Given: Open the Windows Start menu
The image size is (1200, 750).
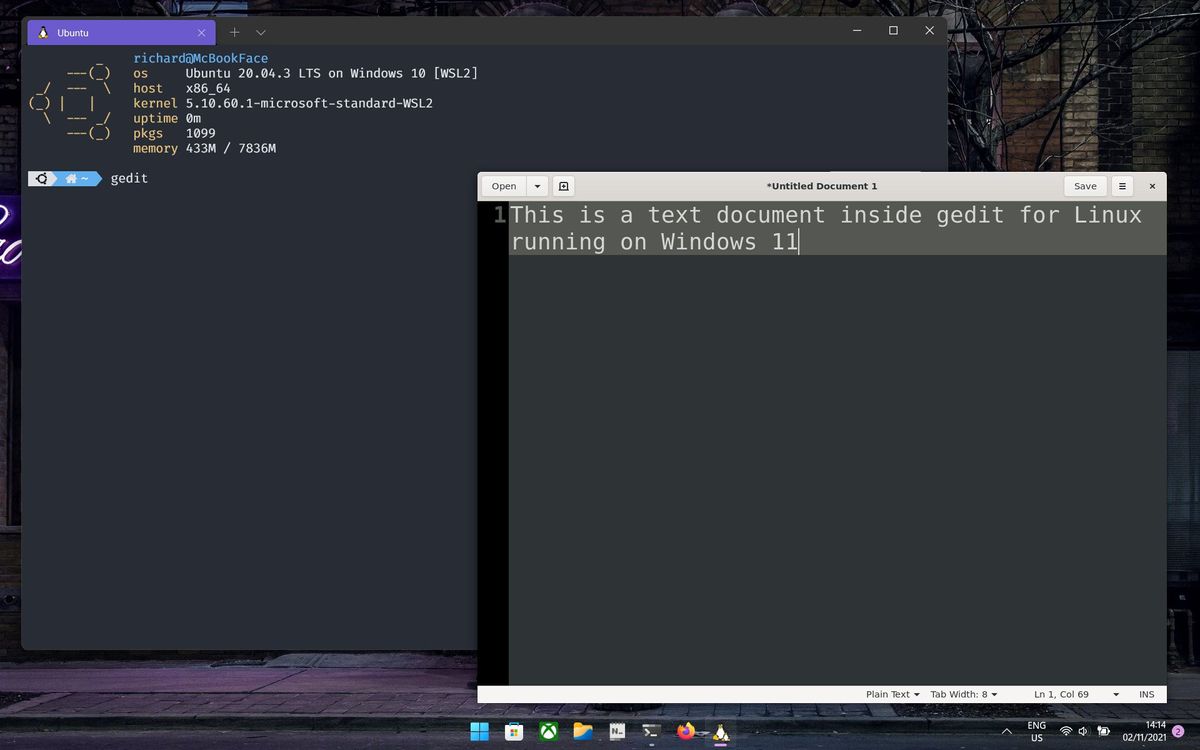Looking at the screenshot, I should point(480,732).
